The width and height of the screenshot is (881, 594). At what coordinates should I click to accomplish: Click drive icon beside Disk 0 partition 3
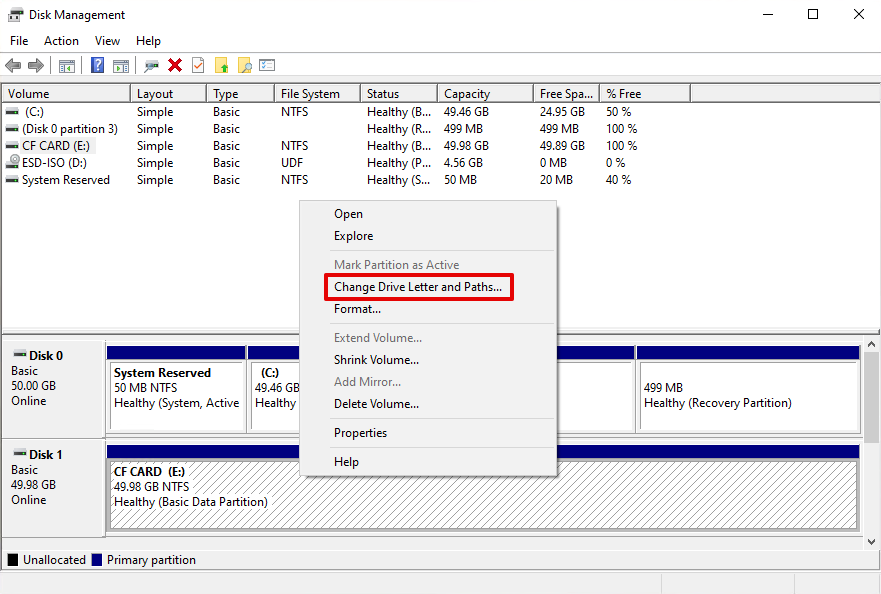(x=12, y=129)
